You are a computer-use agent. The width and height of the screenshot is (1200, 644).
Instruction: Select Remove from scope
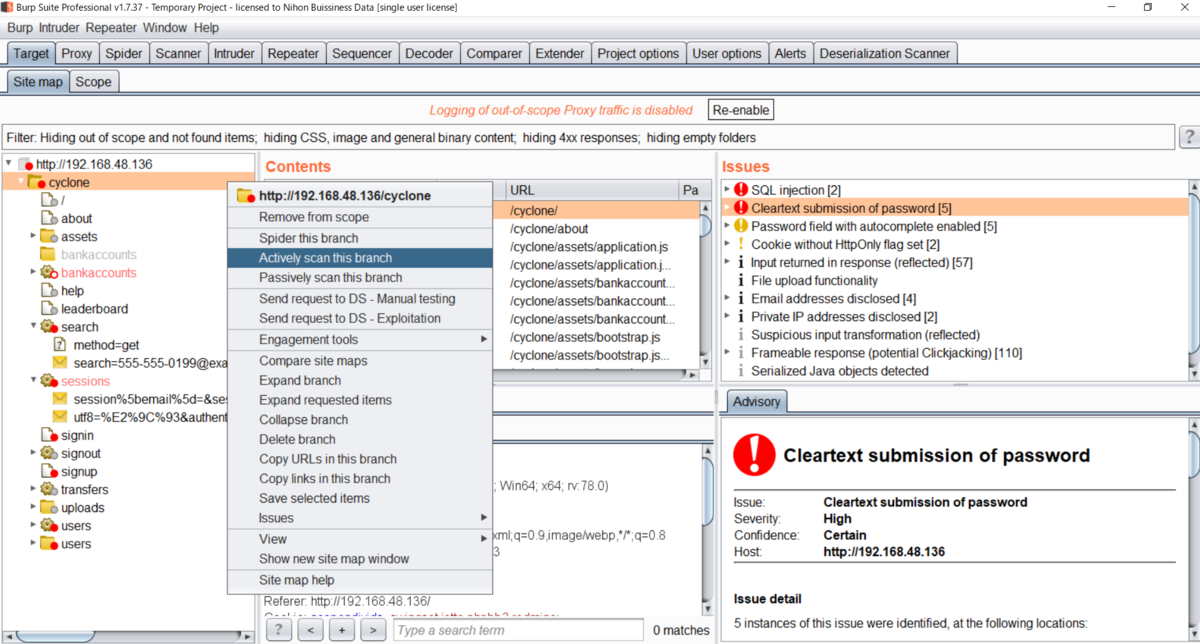[360, 217]
